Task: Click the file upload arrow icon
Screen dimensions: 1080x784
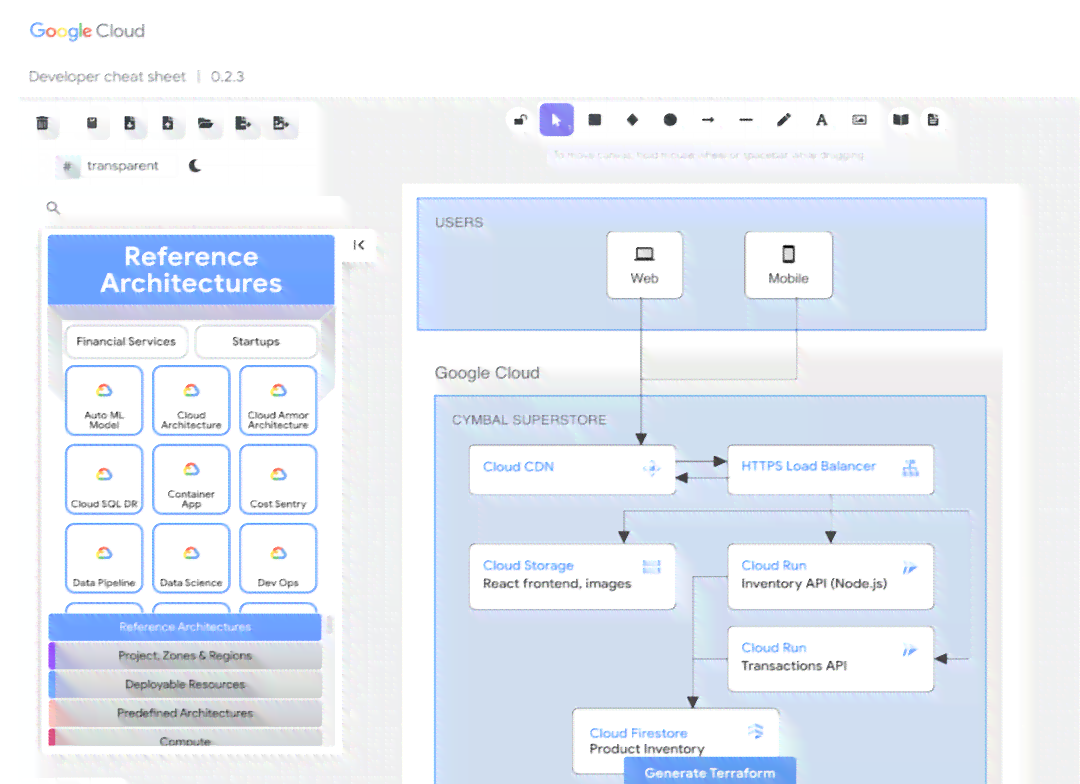Action: click(x=167, y=123)
